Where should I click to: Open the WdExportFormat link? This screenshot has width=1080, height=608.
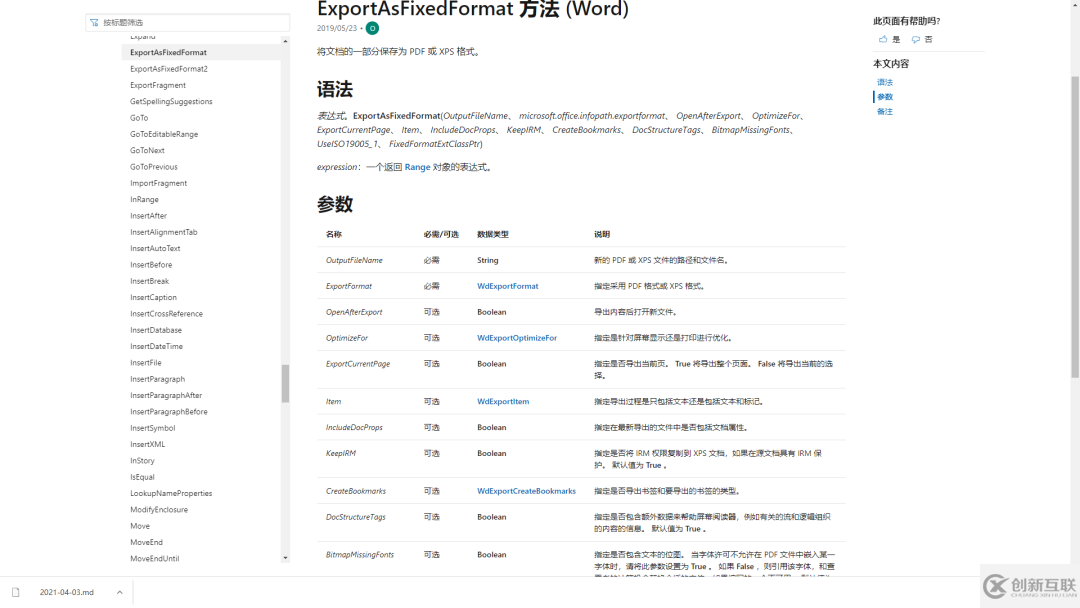click(x=508, y=286)
